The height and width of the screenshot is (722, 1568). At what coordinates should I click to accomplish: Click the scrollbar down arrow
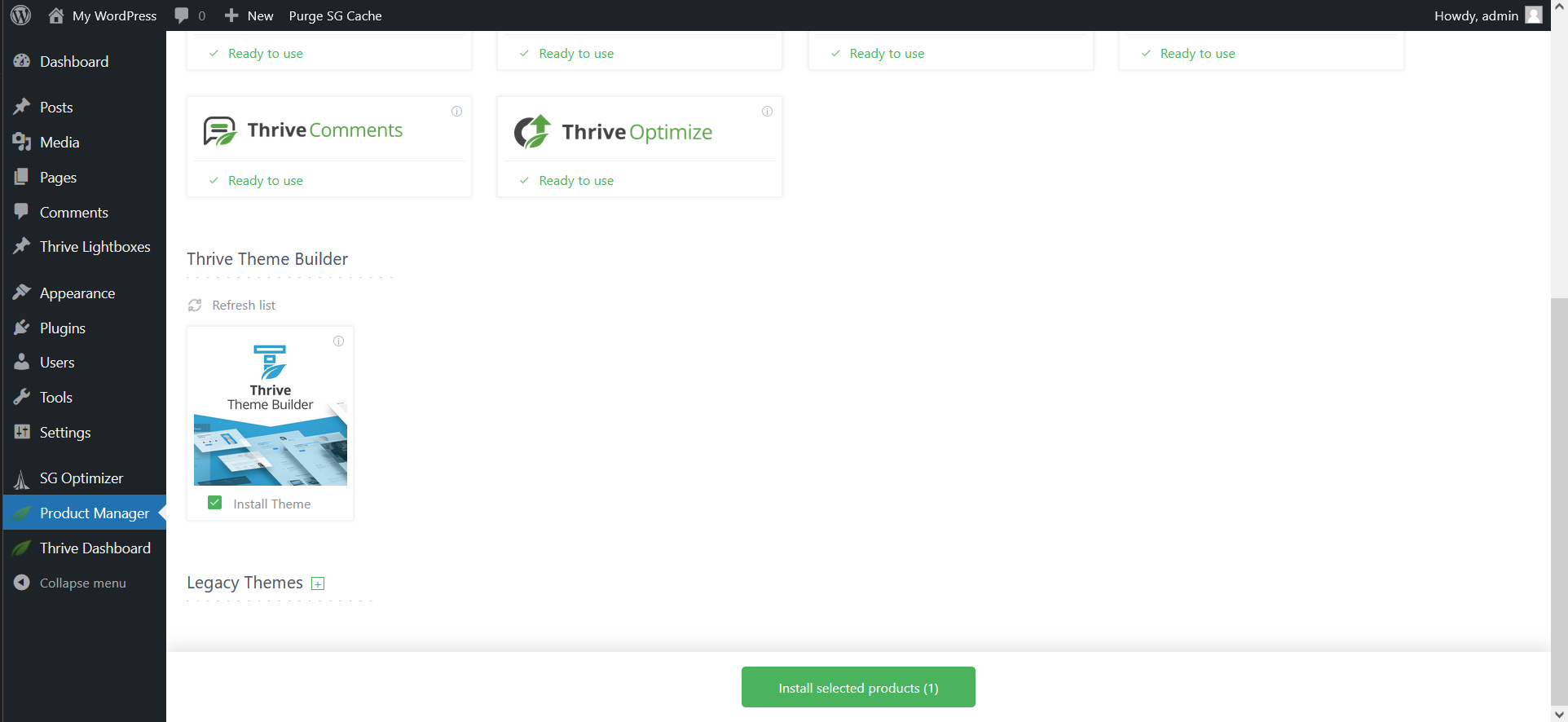tap(1559, 714)
